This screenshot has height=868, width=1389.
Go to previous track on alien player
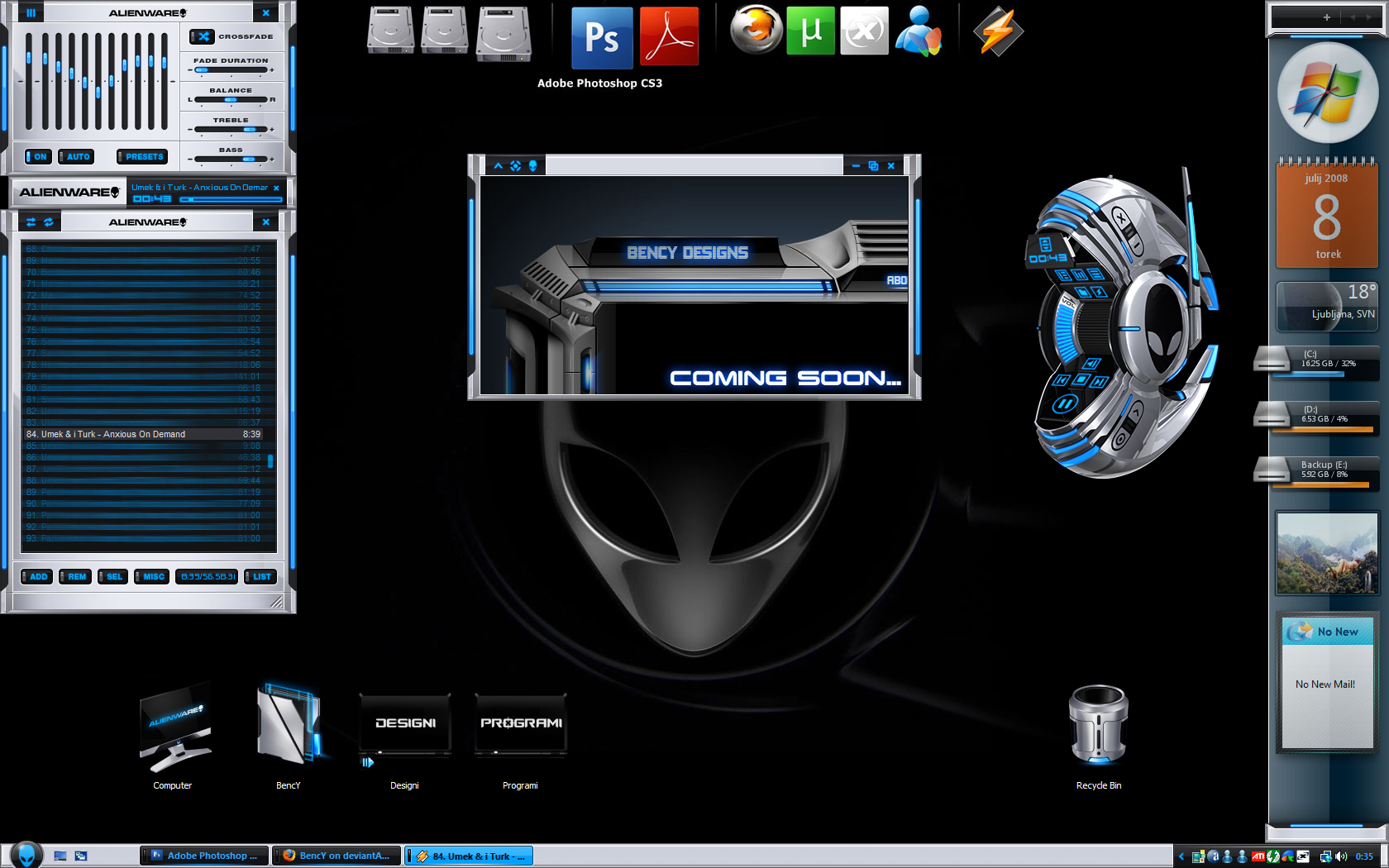(1062, 379)
